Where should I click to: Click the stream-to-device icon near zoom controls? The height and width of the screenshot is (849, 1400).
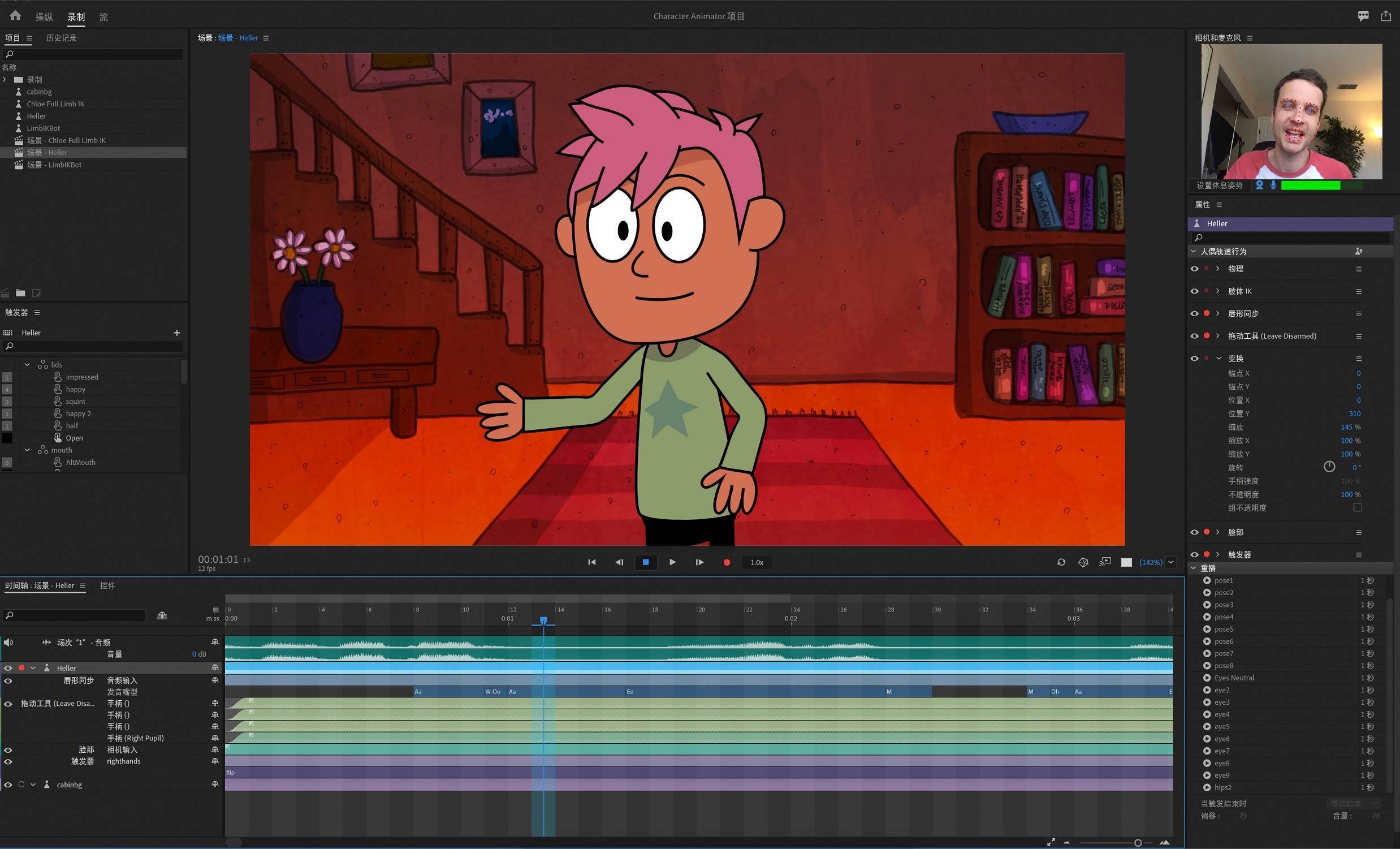tap(1105, 562)
